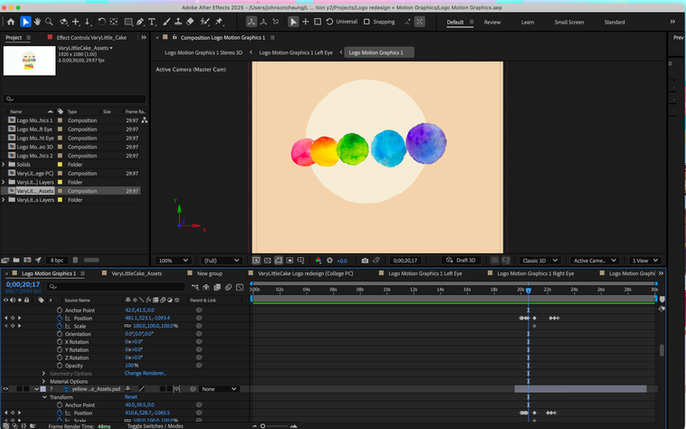Image resolution: width=686 pixels, height=429 pixels.
Task: Enable motion blur switch for timeline
Action: pos(228,287)
